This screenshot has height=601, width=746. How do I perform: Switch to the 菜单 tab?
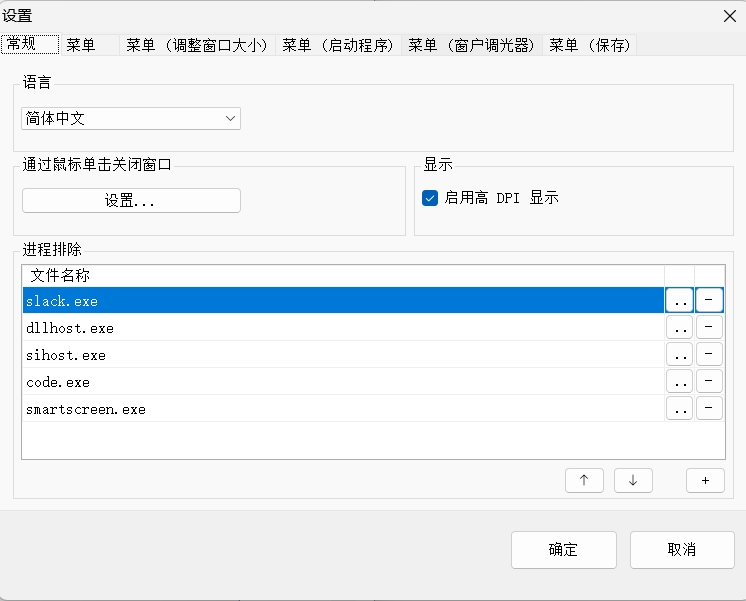81,45
